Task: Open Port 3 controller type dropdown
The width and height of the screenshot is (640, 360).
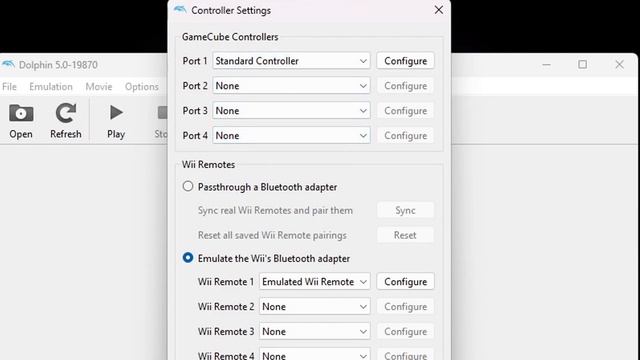Action: [x=291, y=111]
